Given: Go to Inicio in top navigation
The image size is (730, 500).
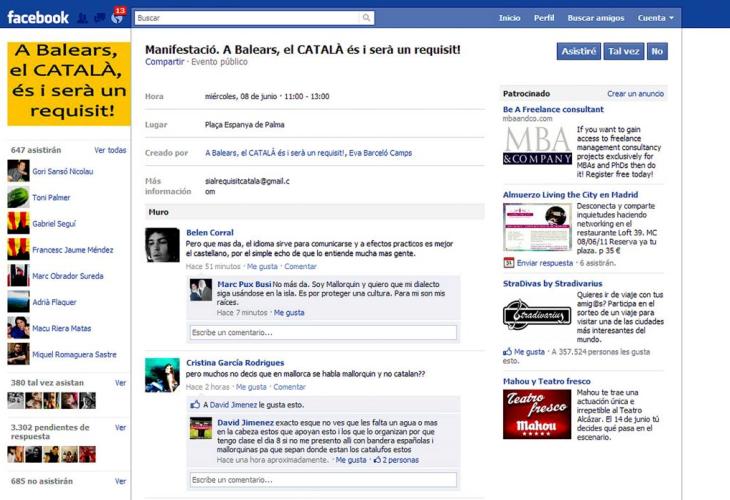Looking at the screenshot, I should 510,18.
